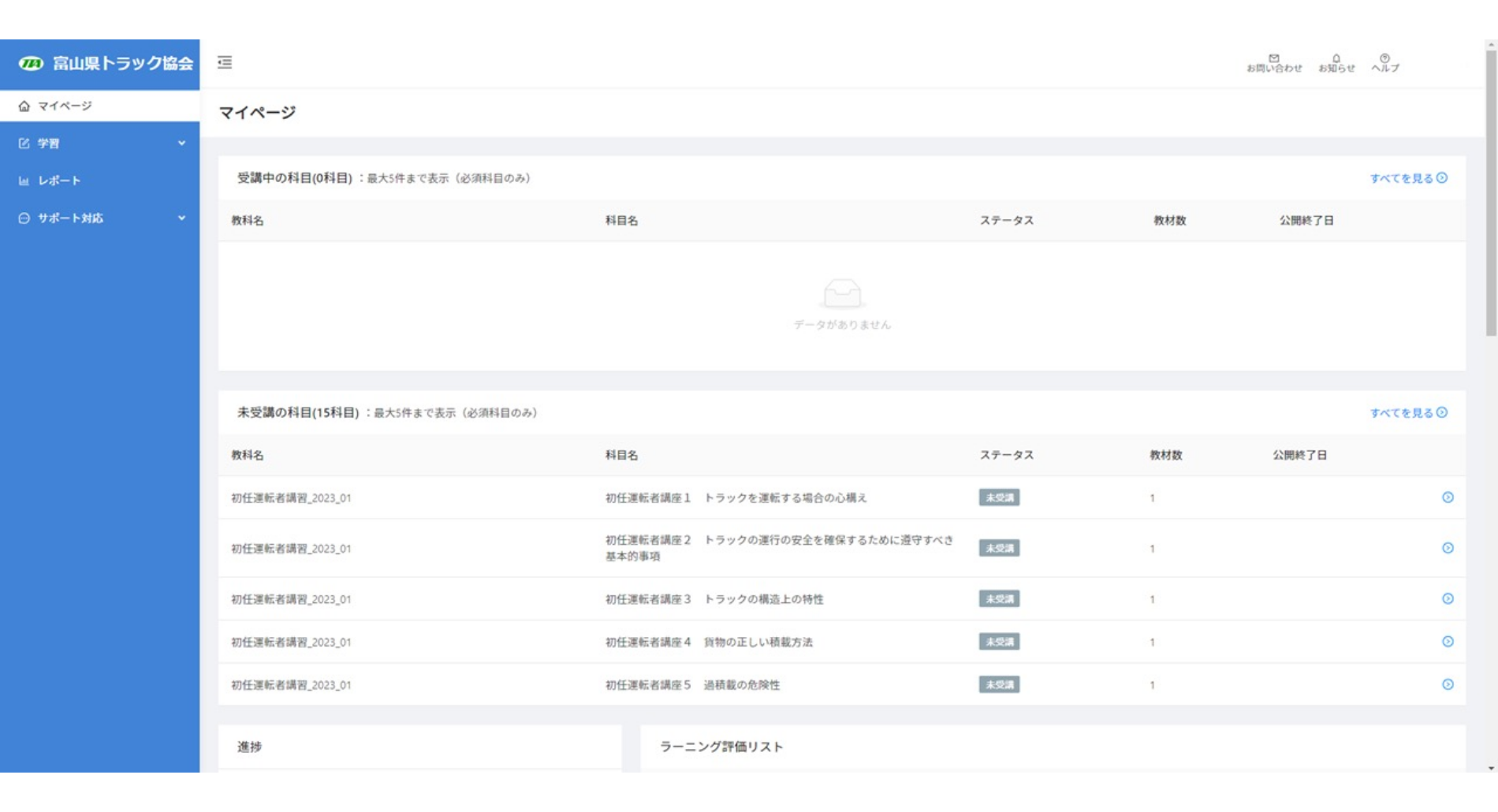This screenshot has height=812, width=1498.
Task: Open arrow icon for 初任運転者講座2 row
Action: click(x=1448, y=548)
